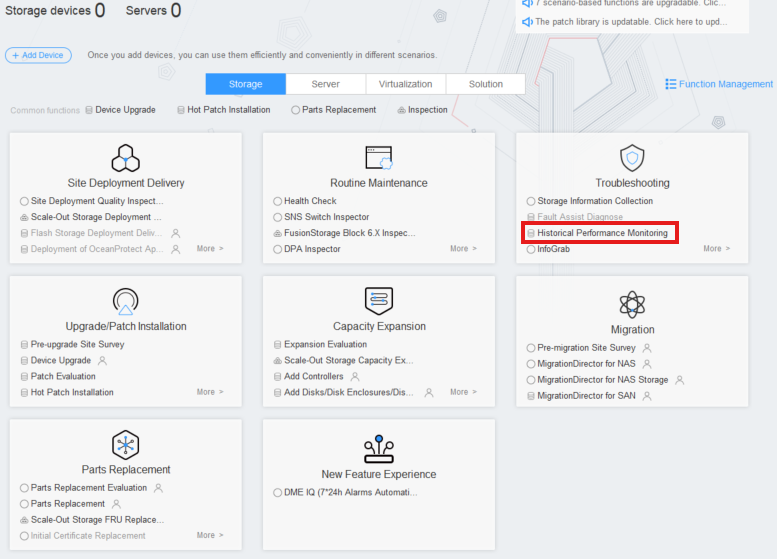This screenshot has width=777, height=559.
Task: Expand More in Troubleshooting card
Action: (717, 248)
